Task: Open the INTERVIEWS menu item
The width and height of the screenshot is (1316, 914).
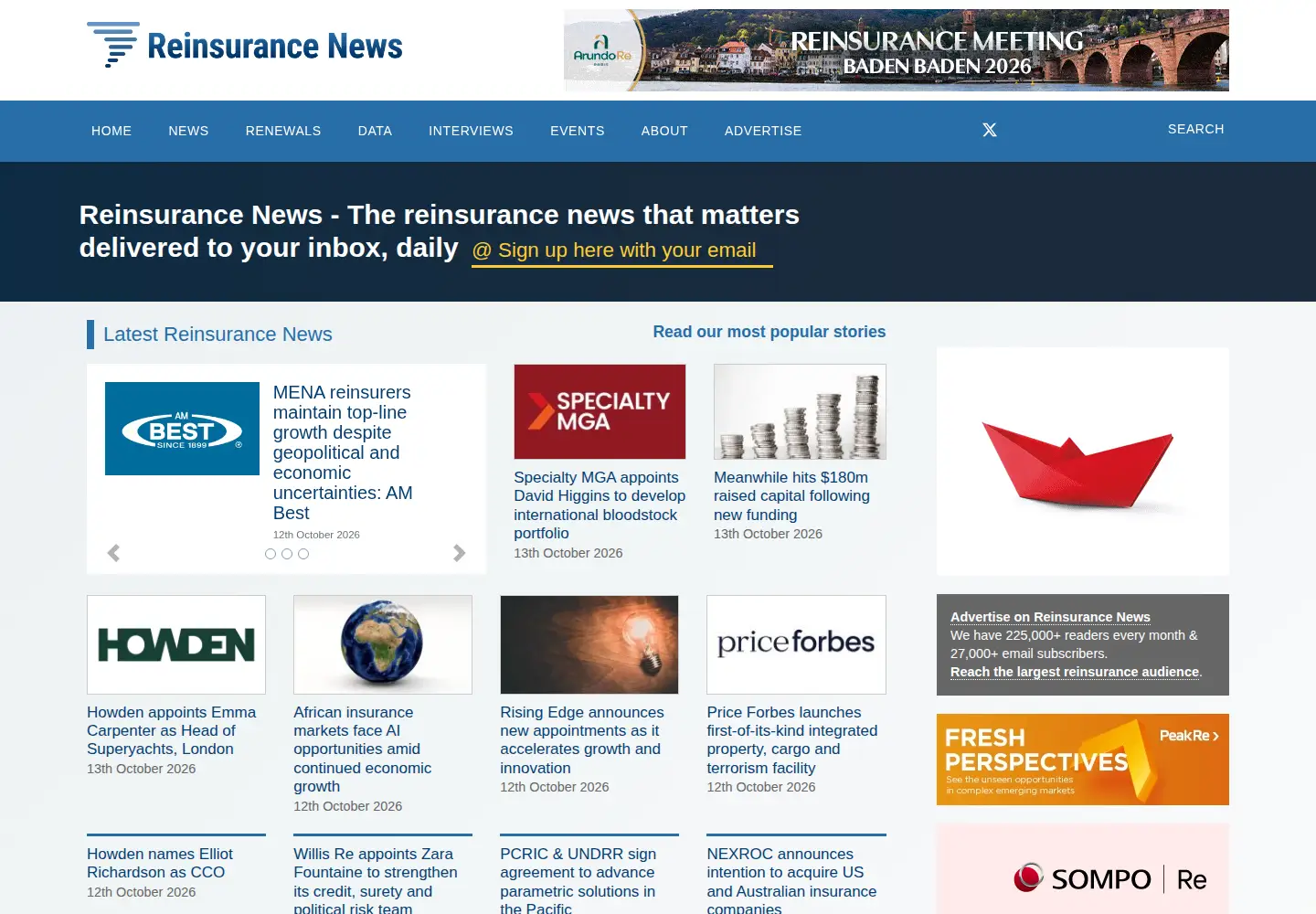Action: (471, 131)
